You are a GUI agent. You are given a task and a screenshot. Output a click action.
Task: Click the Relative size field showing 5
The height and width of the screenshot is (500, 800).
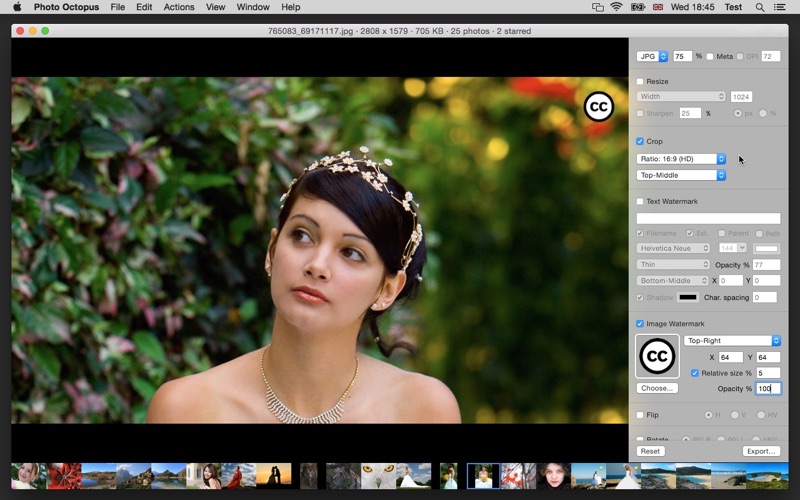768,373
